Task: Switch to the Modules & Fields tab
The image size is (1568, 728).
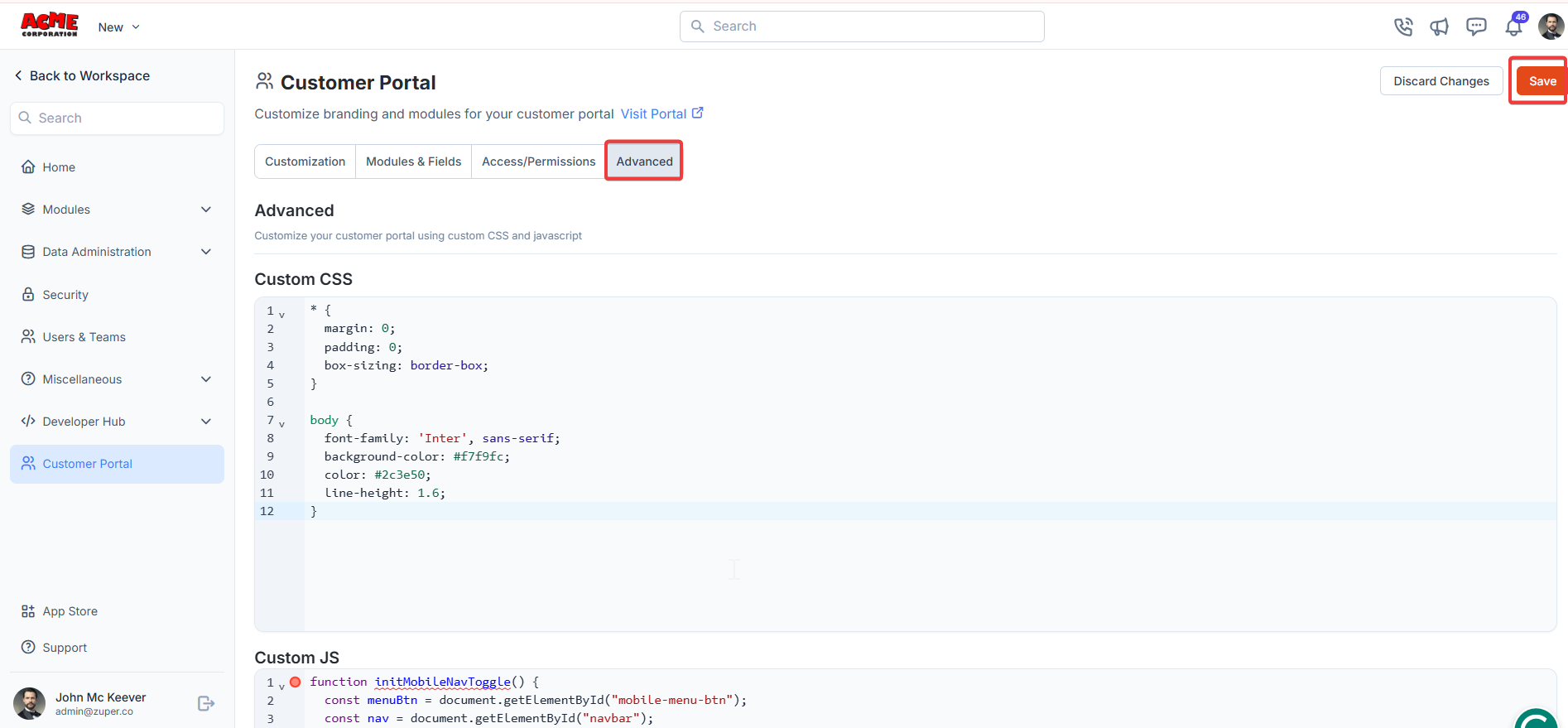Action: (413, 162)
